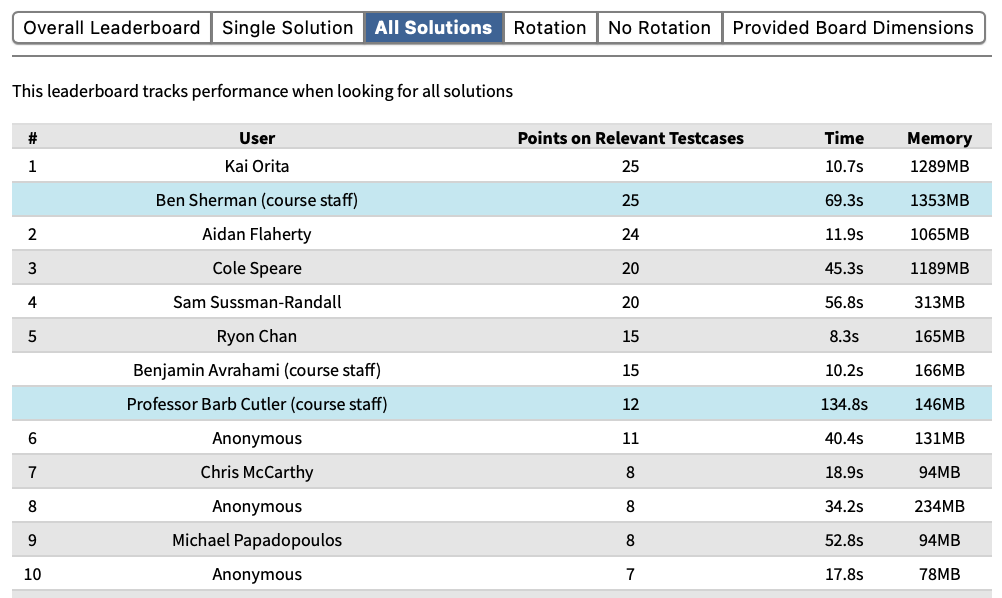This screenshot has height=598, width=1002.
Task: Click Chris McCarthy in the leaderboard
Action: [257, 472]
